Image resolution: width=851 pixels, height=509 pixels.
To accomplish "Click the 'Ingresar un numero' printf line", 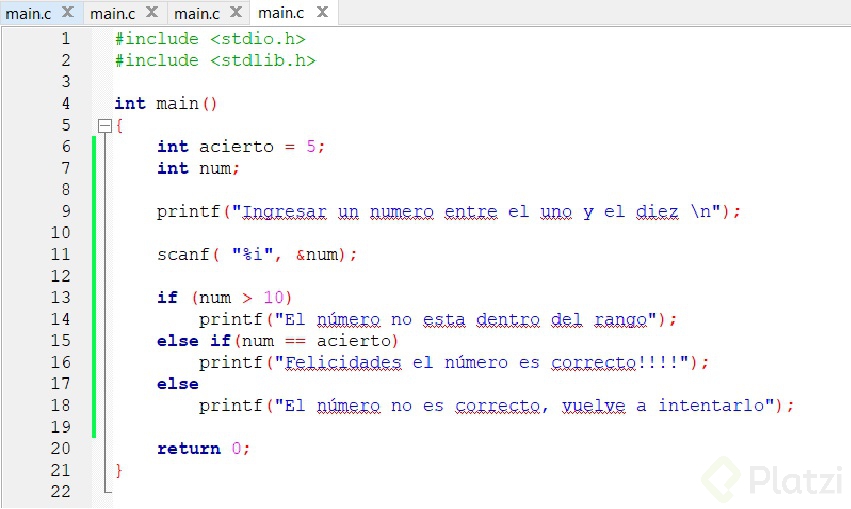I will pyautogui.click(x=449, y=212).
